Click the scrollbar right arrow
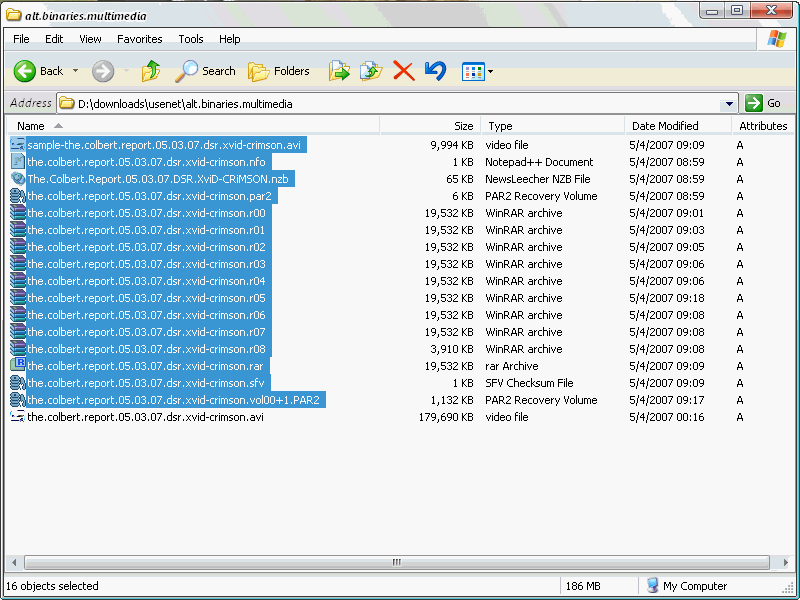Viewport: 800px width, 600px height. point(785,562)
